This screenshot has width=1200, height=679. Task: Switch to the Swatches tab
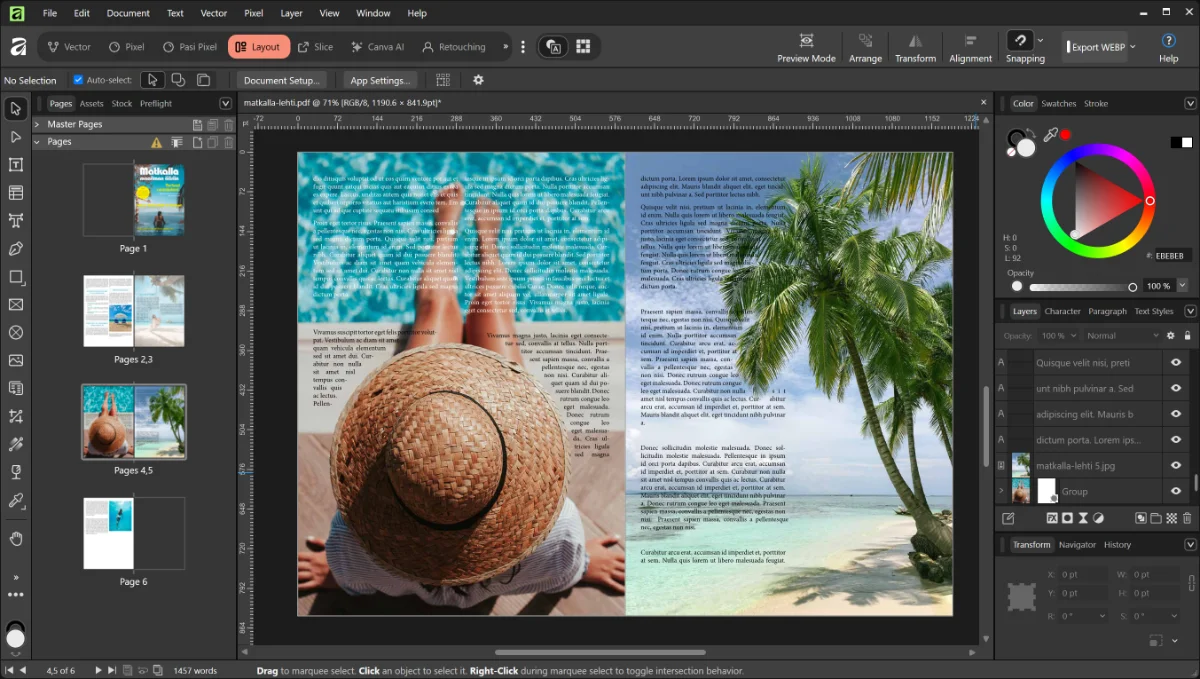click(x=1058, y=103)
